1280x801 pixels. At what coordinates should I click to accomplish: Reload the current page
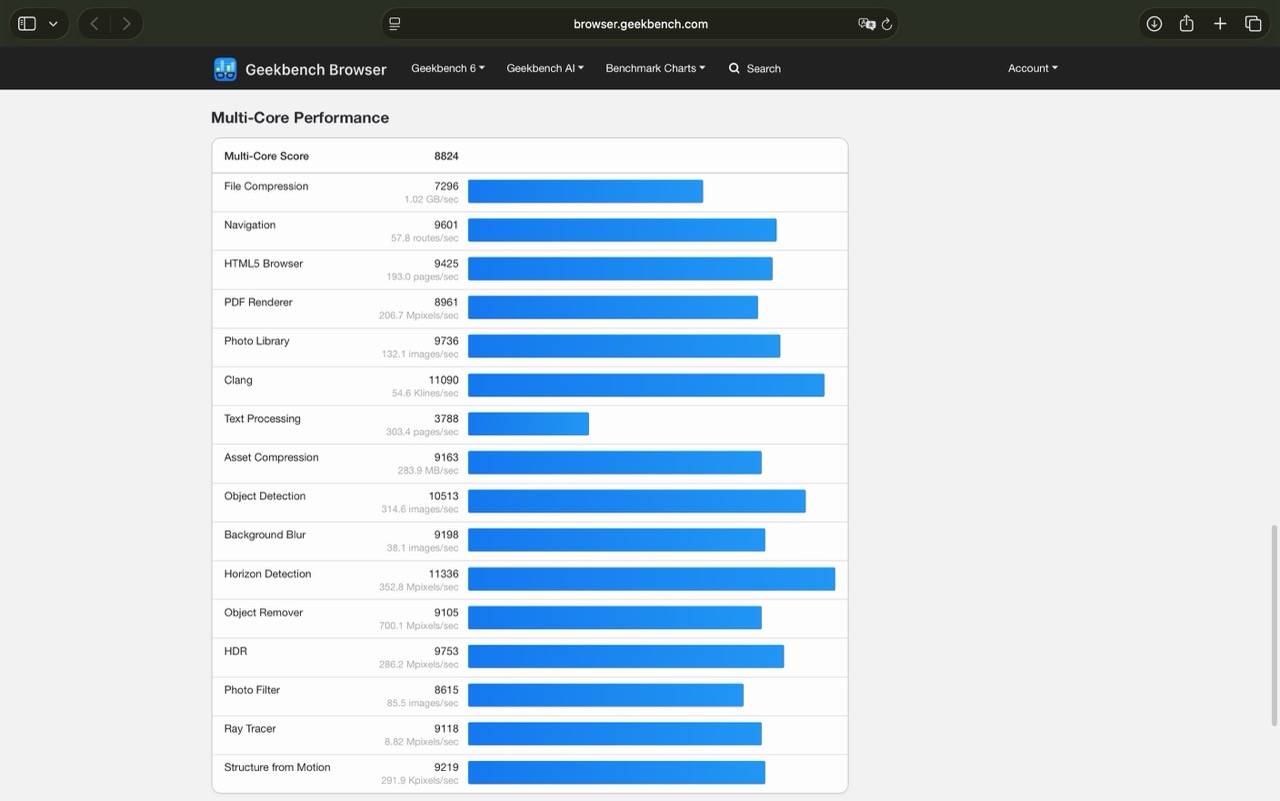pos(887,24)
